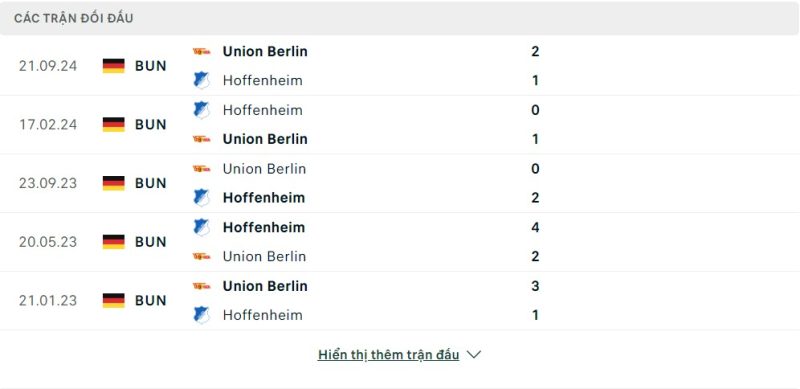Click Hoffenheim crest in 21.01.23 match

click(x=202, y=315)
